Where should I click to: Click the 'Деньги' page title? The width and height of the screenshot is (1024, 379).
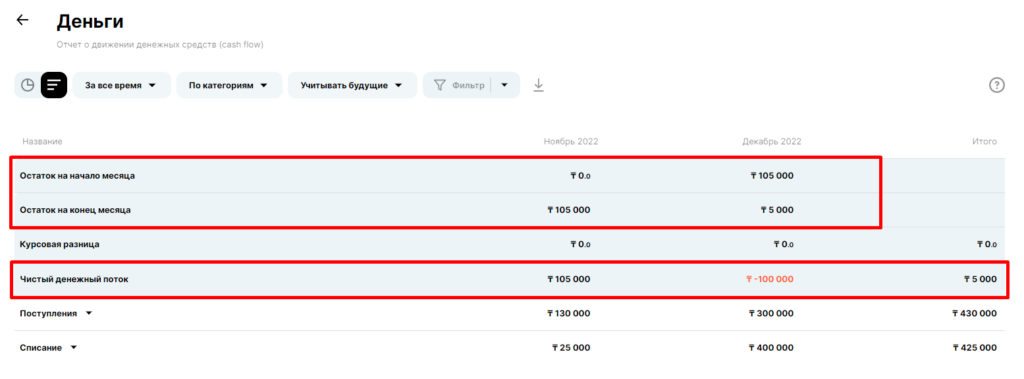pos(89,22)
